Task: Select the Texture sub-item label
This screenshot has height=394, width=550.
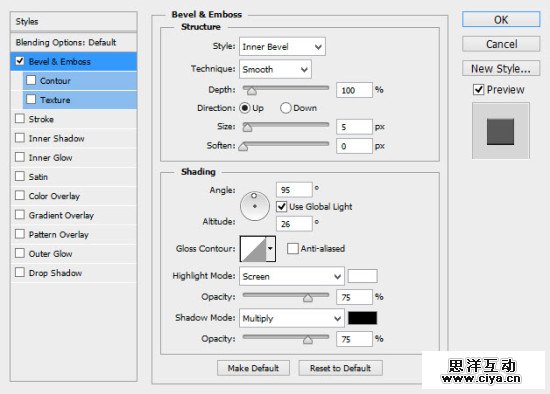Action: click(55, 100)
